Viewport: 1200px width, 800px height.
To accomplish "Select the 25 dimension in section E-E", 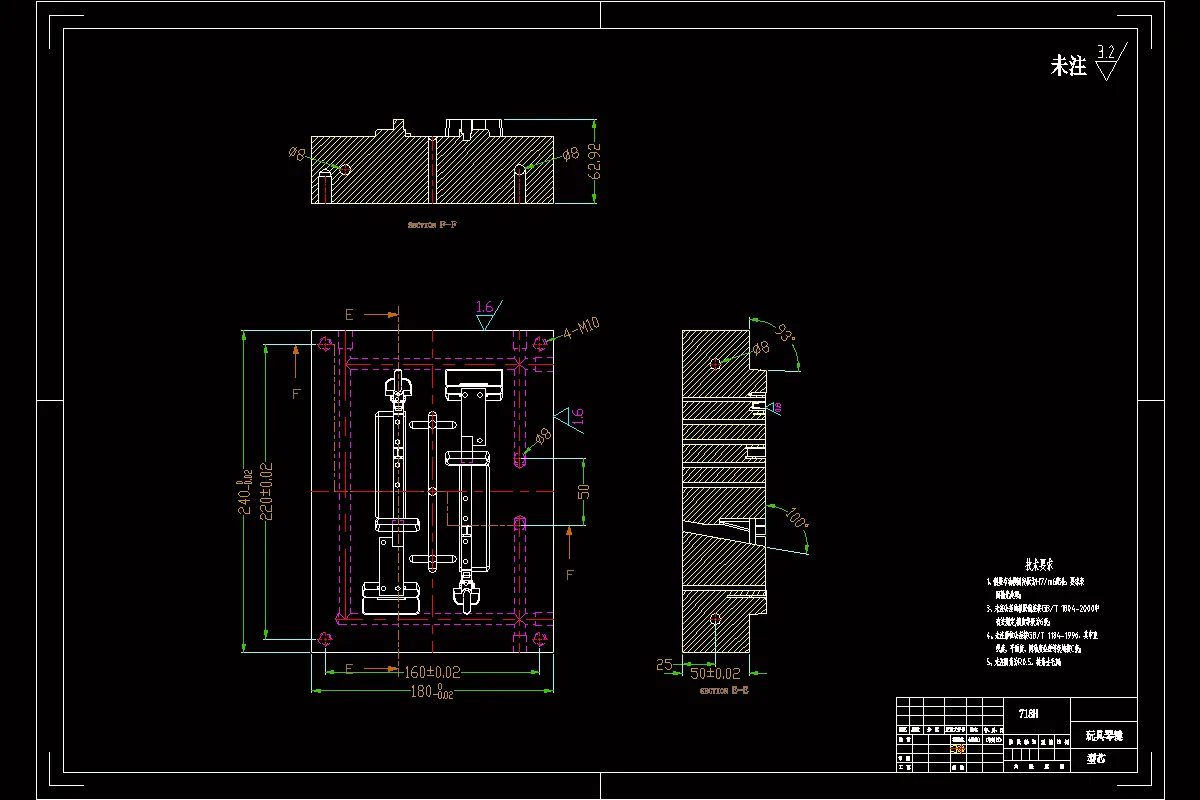I will [x=664, y=664].
